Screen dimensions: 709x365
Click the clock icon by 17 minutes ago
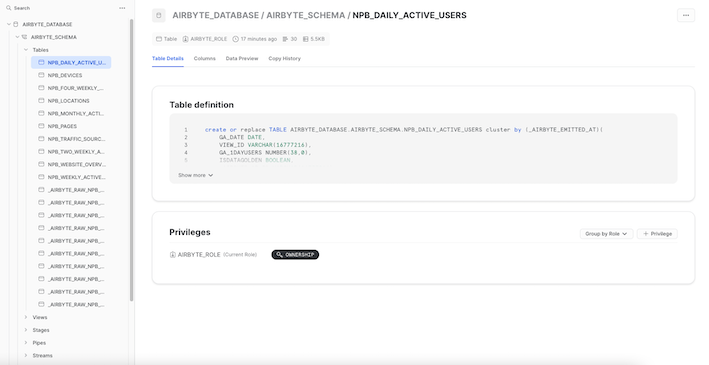(x=236, y=39)
